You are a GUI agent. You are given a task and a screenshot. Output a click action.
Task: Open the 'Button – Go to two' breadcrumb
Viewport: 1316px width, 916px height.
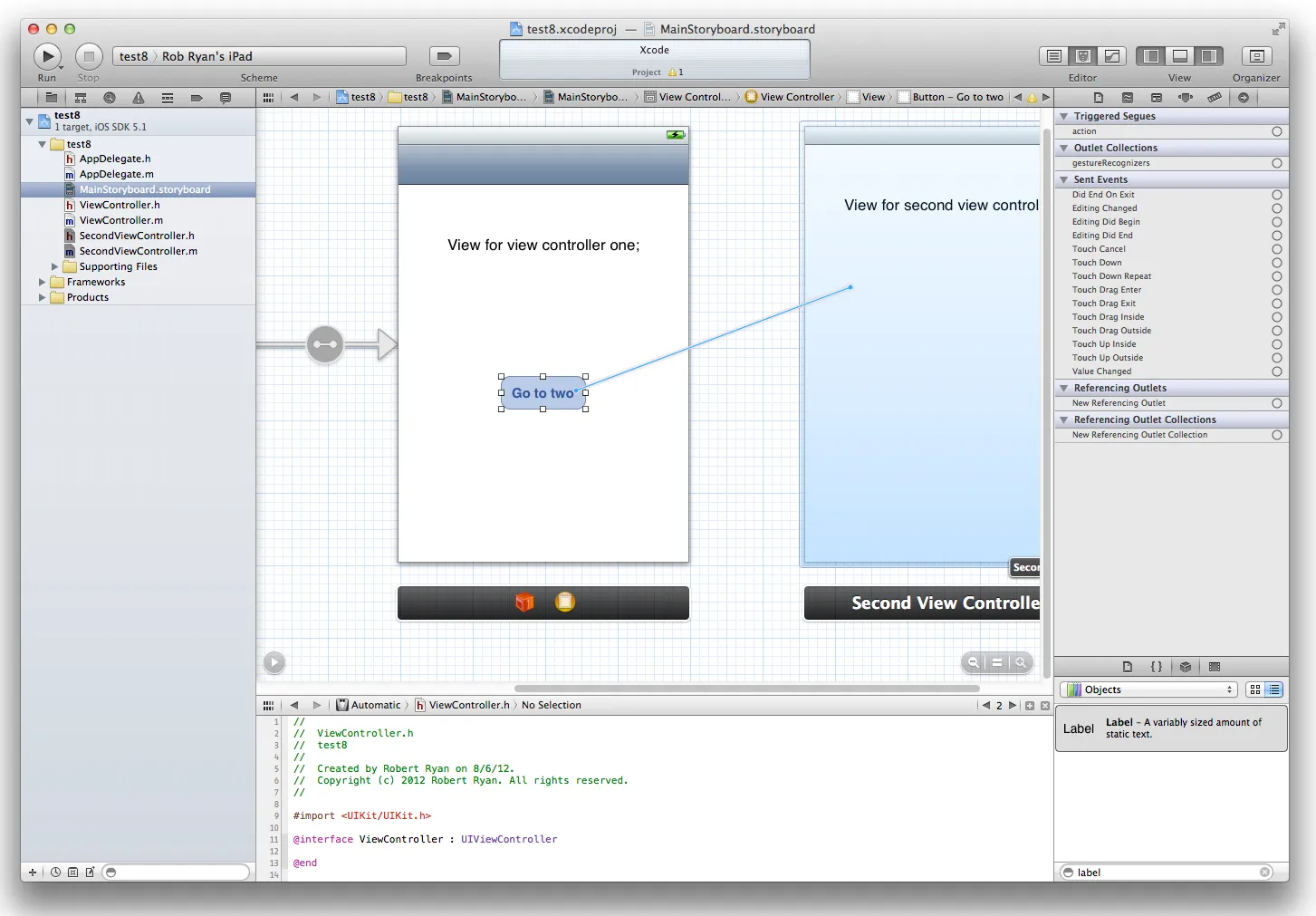[951, 97]
